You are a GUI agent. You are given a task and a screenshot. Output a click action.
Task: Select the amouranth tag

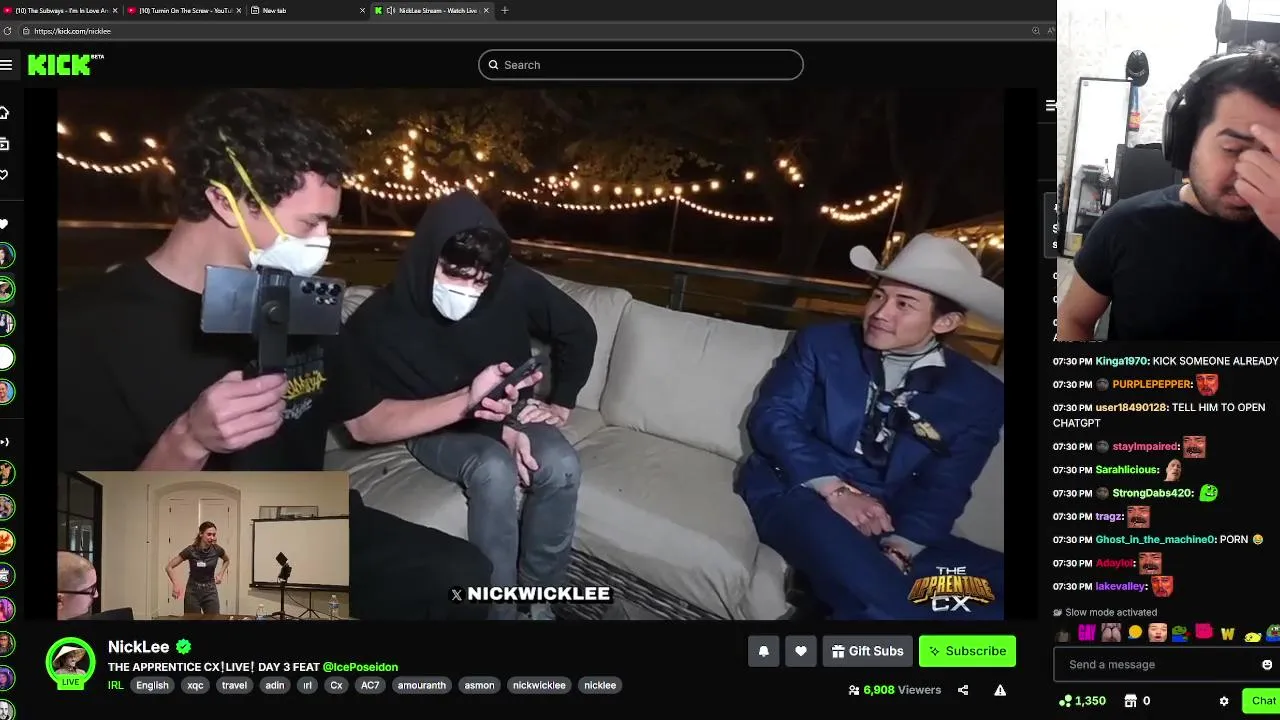421,685
